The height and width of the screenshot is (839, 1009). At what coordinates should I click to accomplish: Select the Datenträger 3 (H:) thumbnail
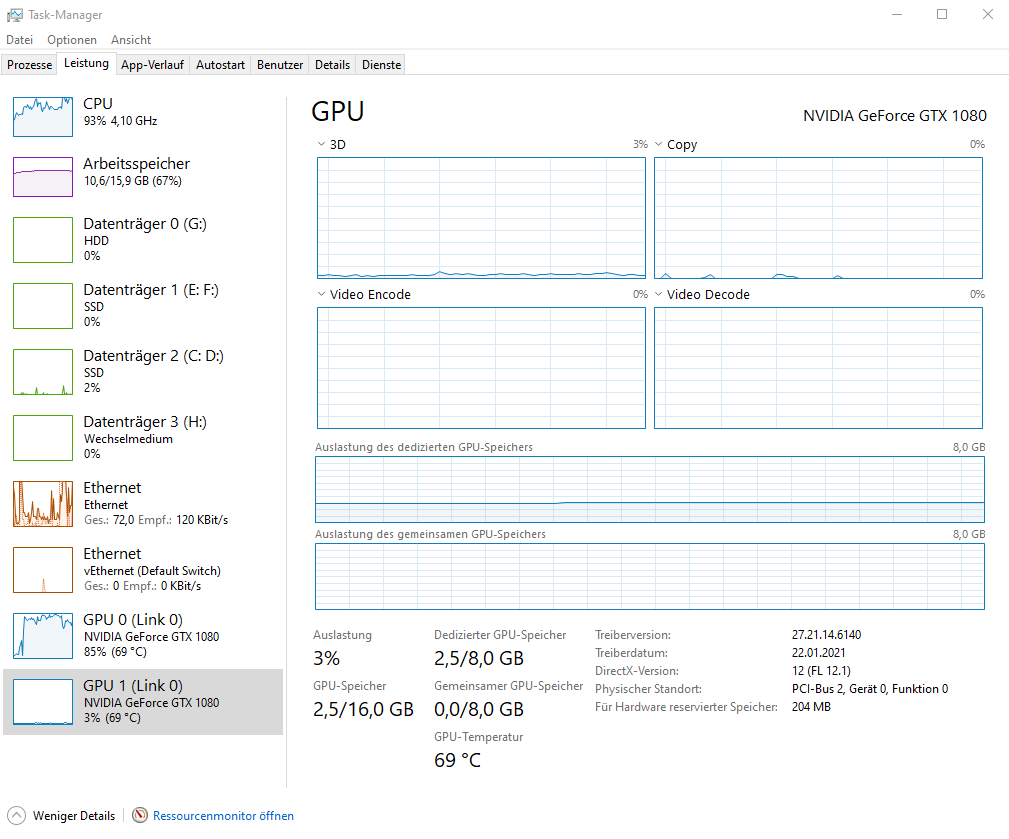click(42, 438)
